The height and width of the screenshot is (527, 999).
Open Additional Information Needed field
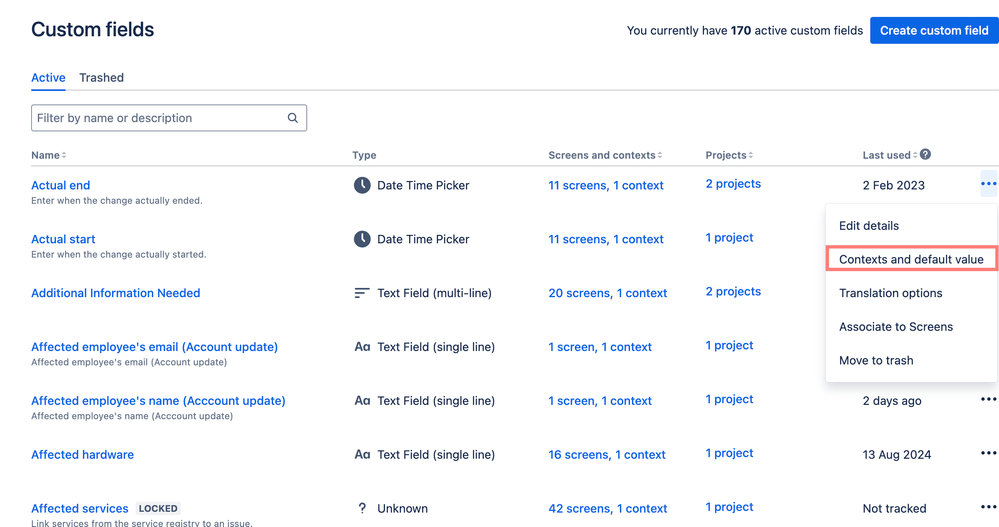click(115, 293)
